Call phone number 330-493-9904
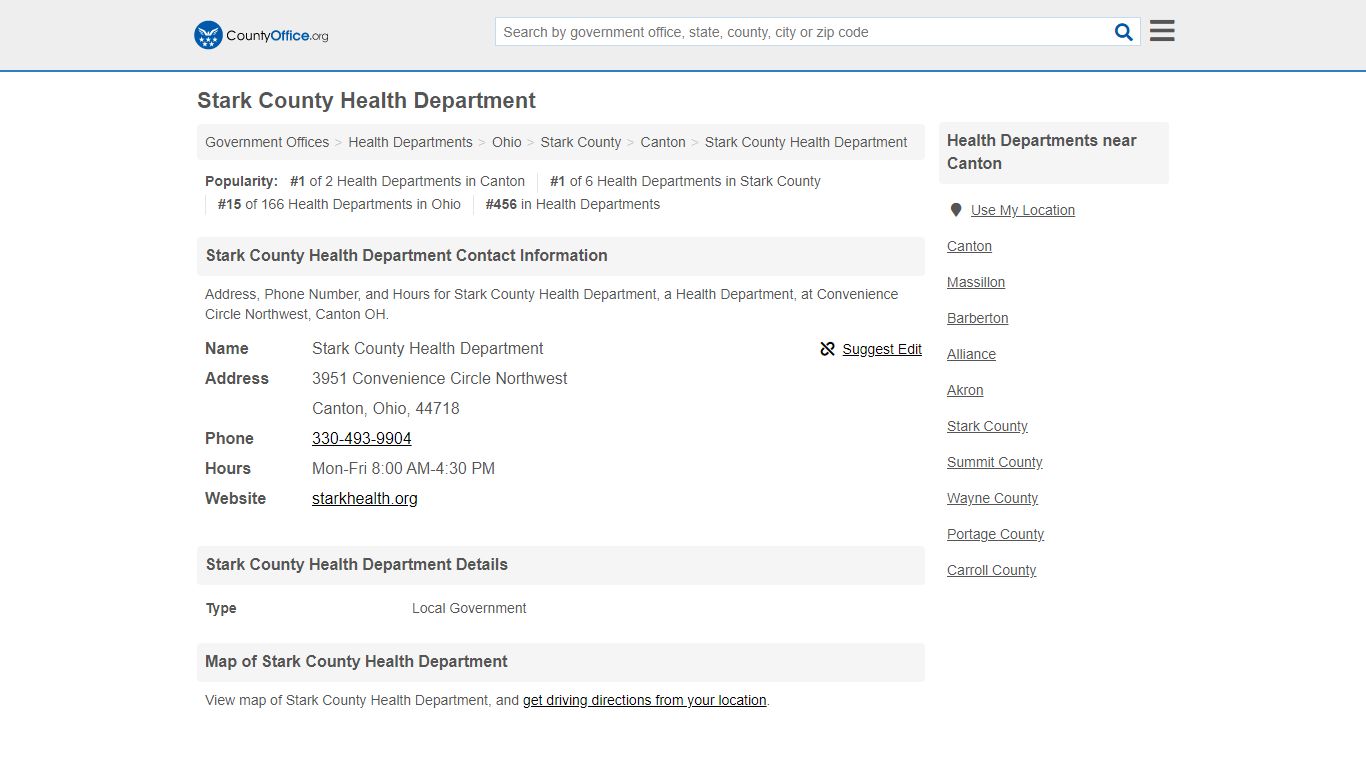This screenshot has height=768, width=1366. coord(362,438)
